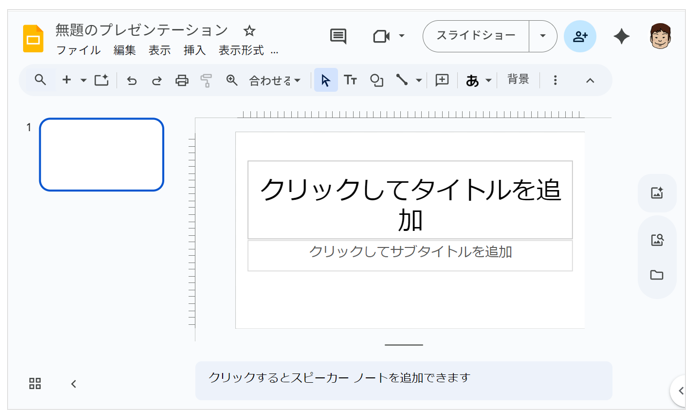Click the speaker notes area
The height and width of the screenshot is (419, 692).
tap(403, 380)
